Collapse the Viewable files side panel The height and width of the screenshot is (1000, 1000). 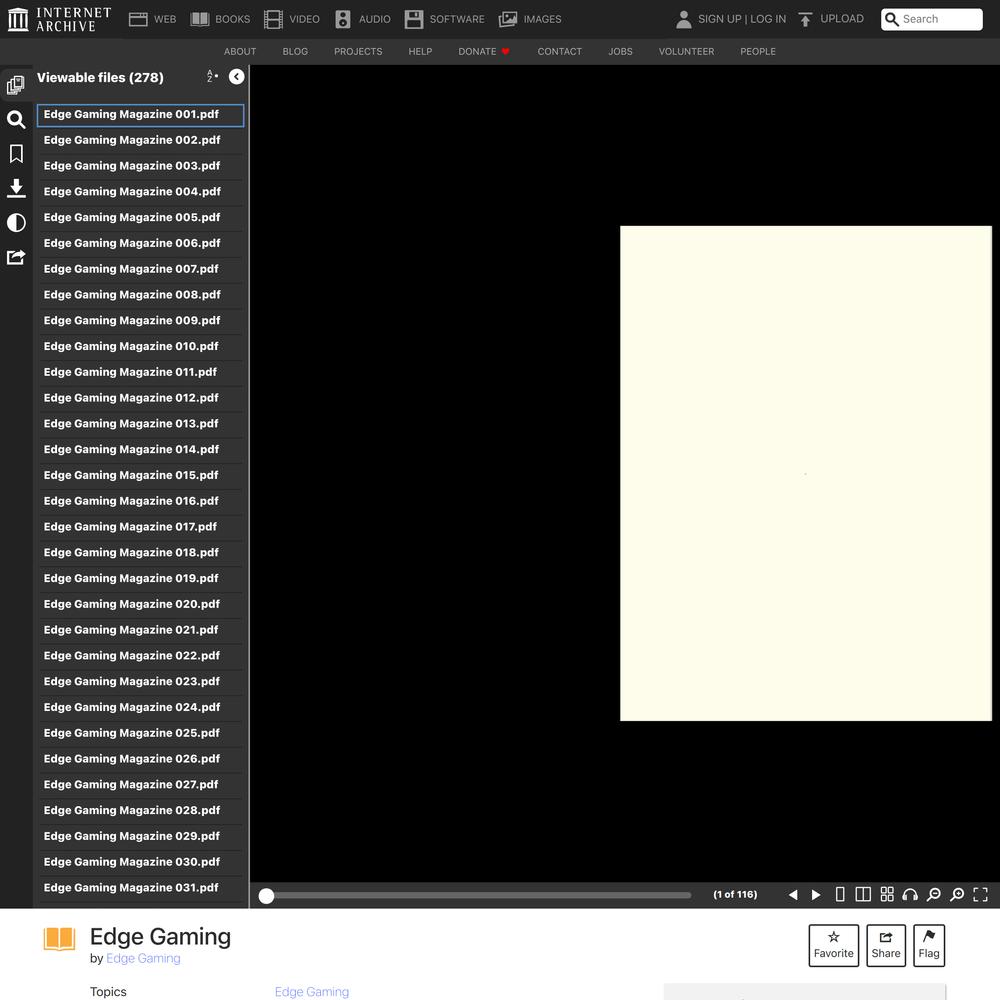(x=237, y=77)
